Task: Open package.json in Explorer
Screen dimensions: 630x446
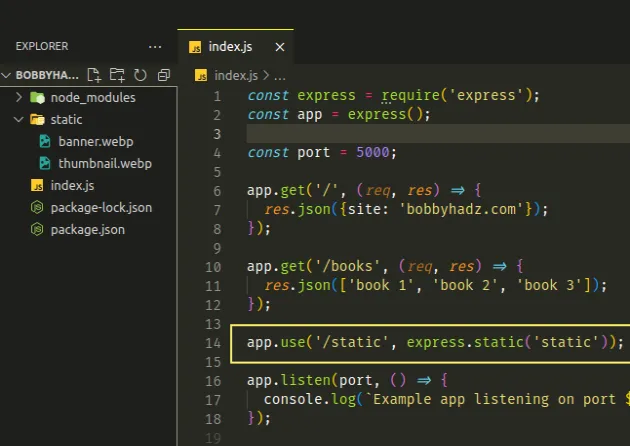Action: click(88, 230)
